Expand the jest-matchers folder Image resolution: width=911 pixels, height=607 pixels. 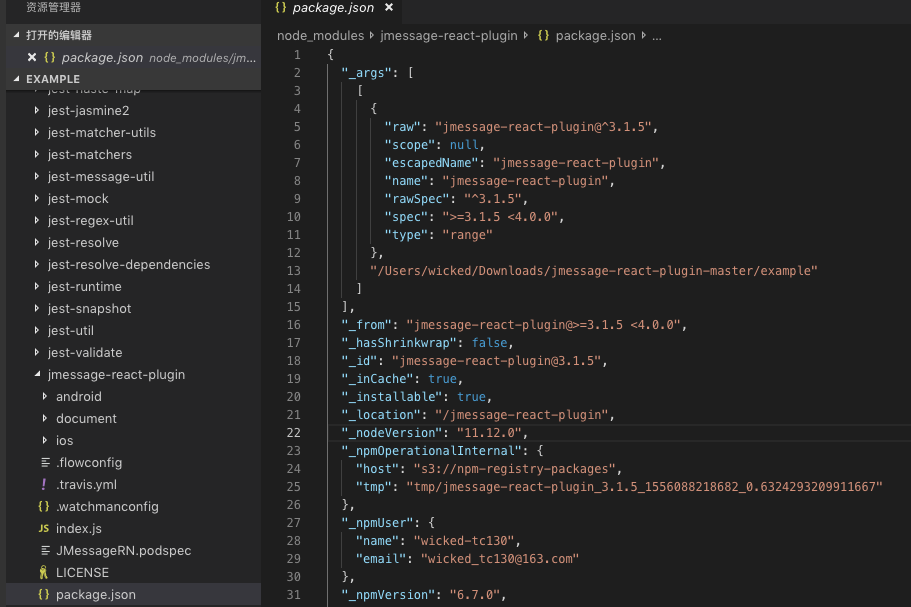(x=37, y=155)
